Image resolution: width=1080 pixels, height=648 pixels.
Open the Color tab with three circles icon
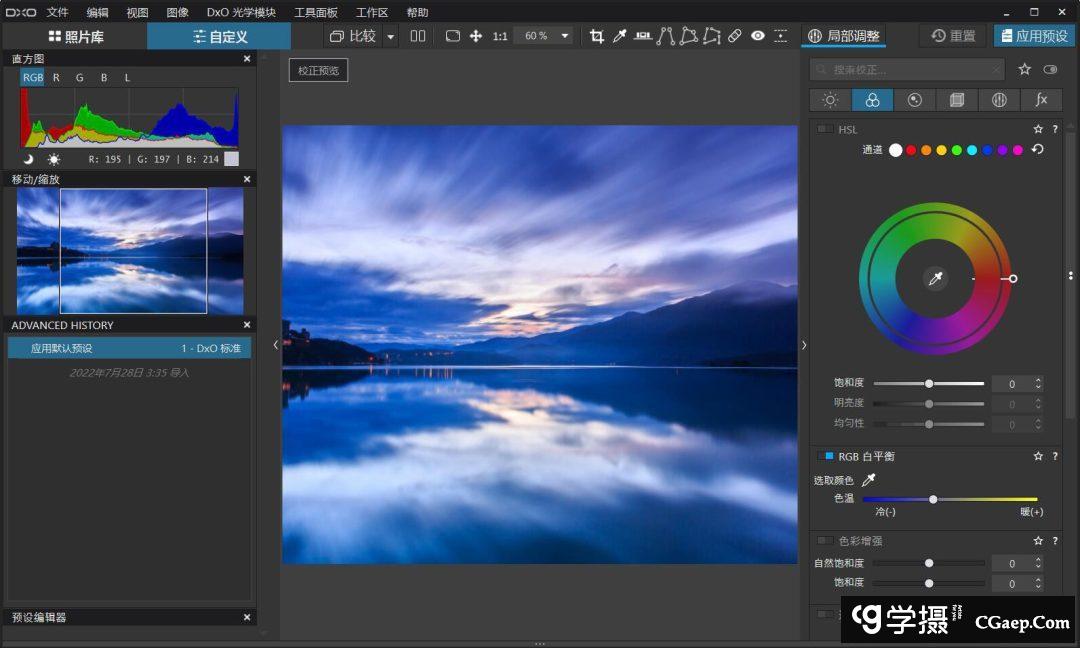coord(872,100)
